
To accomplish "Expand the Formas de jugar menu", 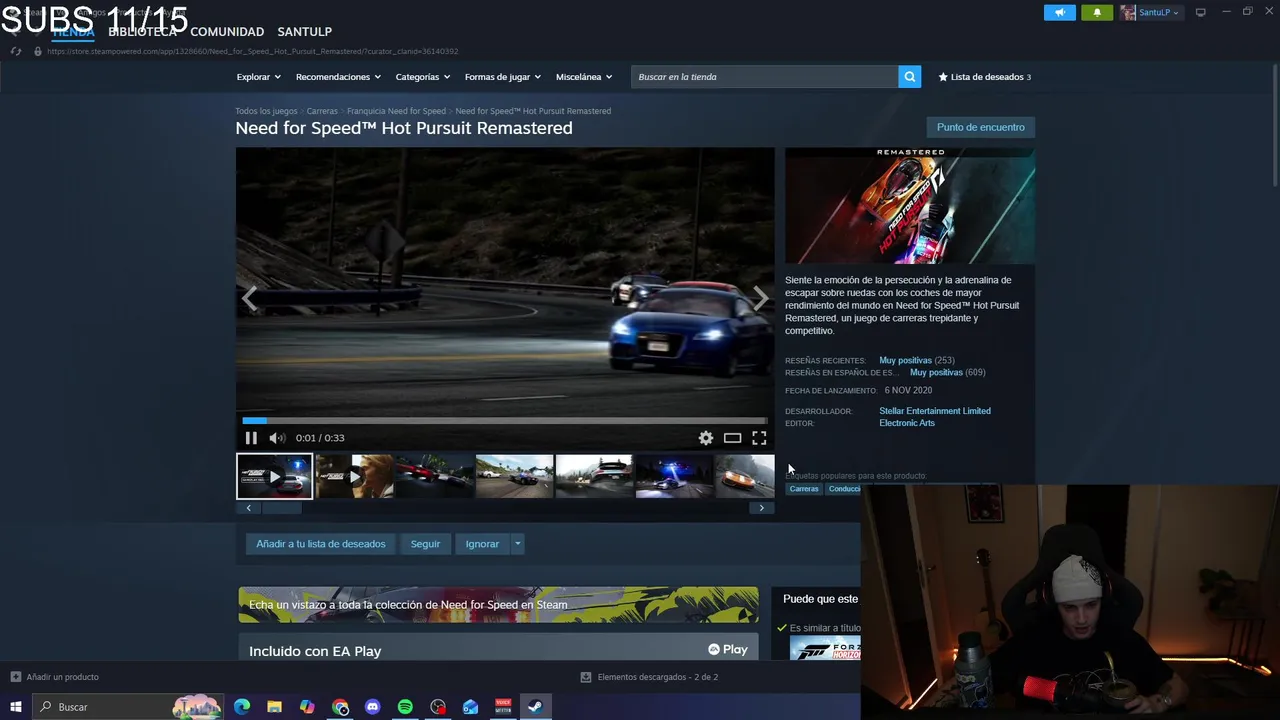I will 502,77.
